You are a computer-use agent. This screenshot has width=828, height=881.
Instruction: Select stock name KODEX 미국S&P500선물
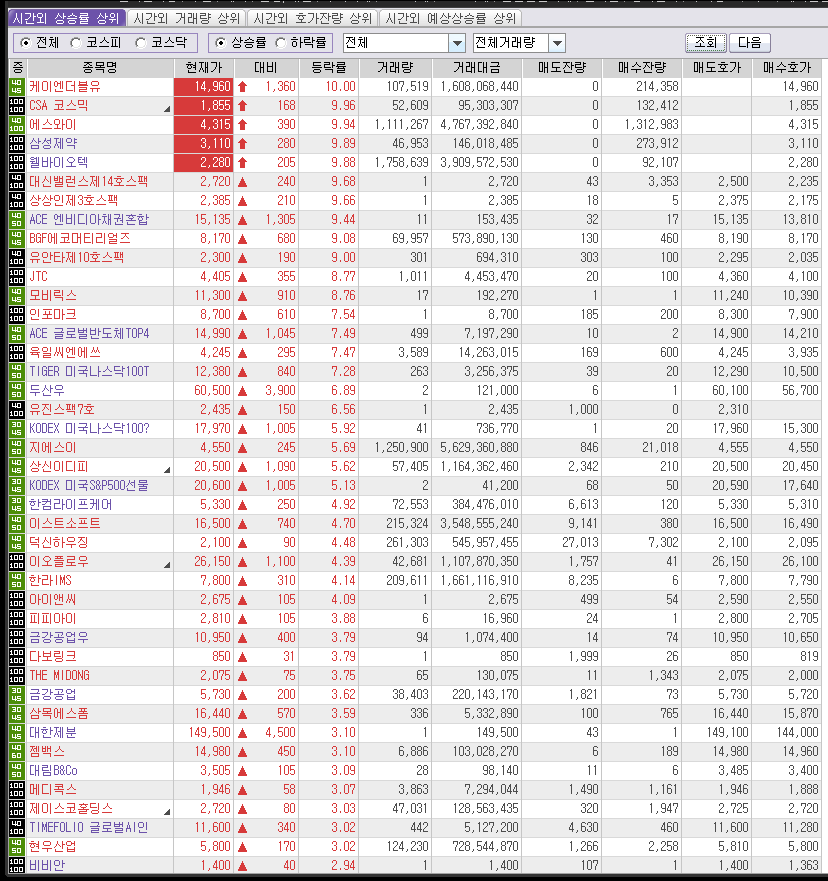click(89, 485)
